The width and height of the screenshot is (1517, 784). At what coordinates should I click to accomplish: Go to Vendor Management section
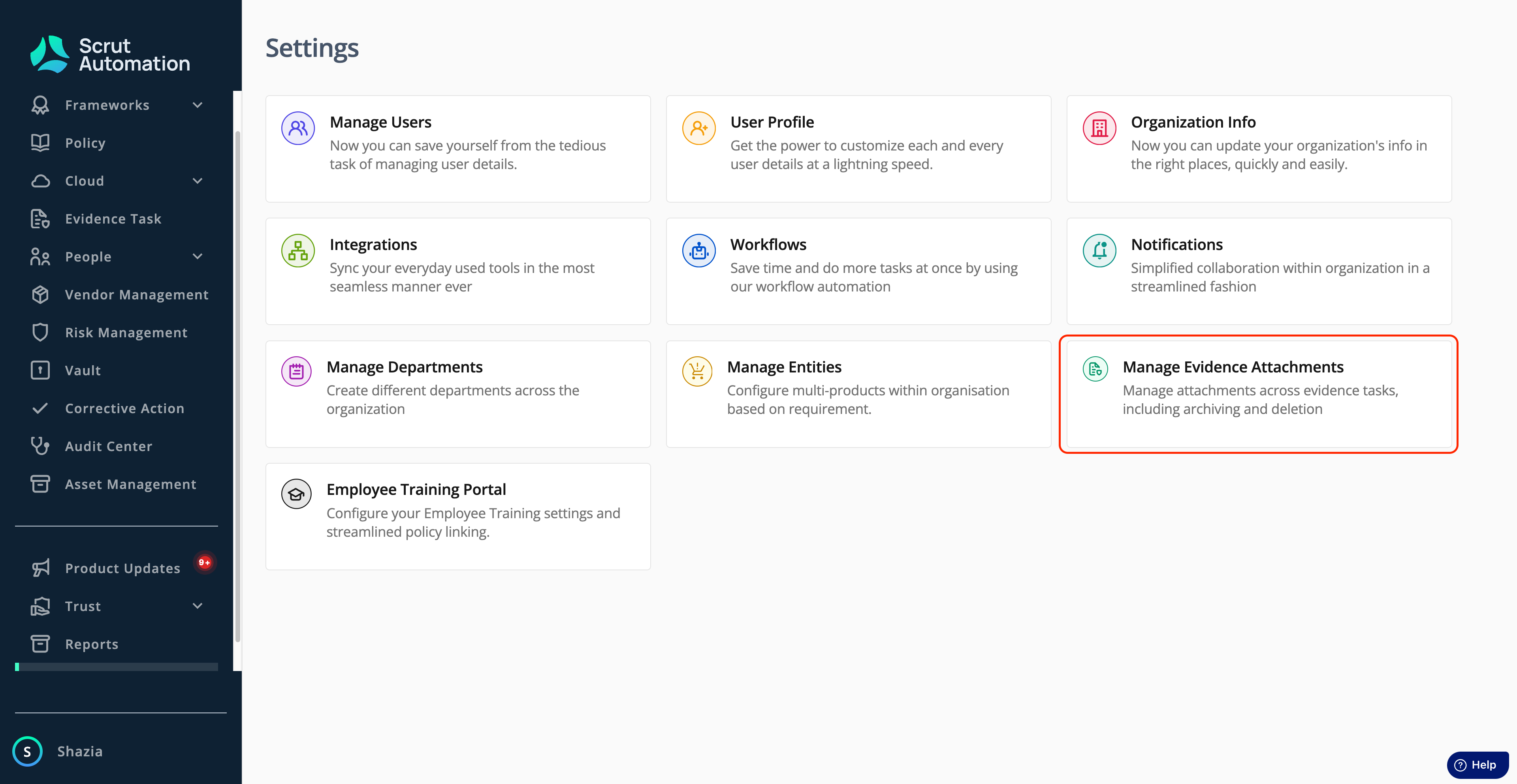point(137,294)
